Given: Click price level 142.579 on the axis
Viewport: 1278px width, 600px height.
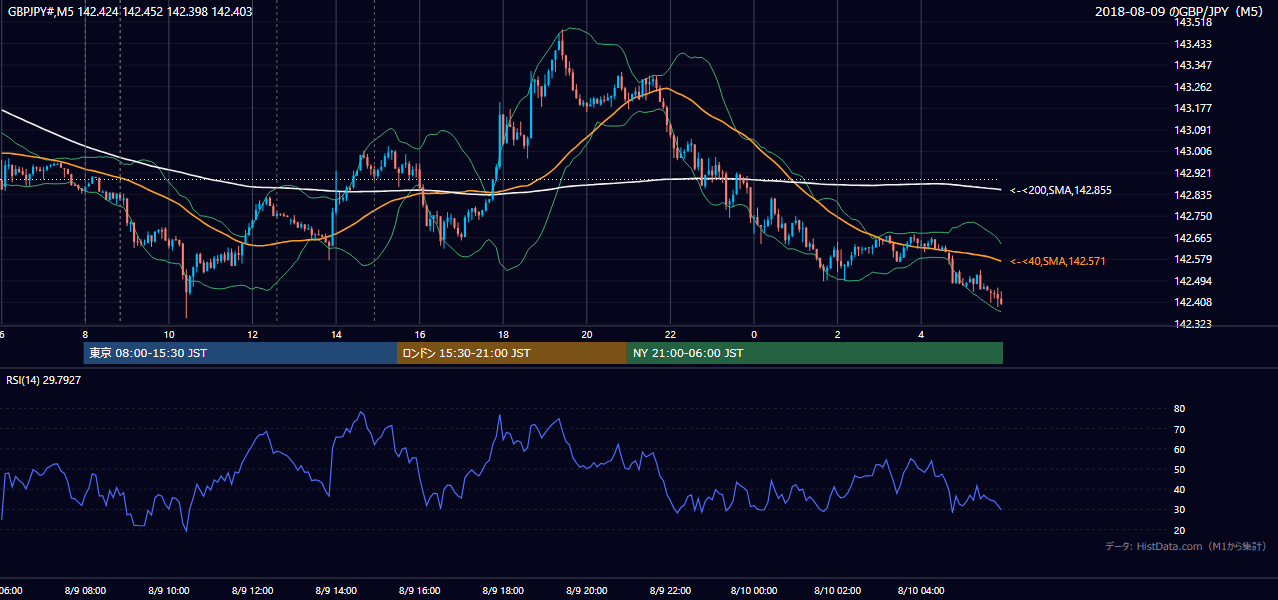Looking at the screenshot, I should pos(1193,259).
